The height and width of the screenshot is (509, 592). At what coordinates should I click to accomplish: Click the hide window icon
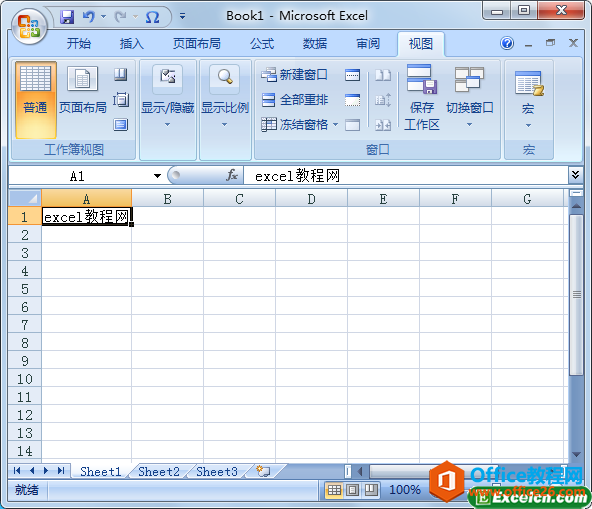[x=352, y=100]
